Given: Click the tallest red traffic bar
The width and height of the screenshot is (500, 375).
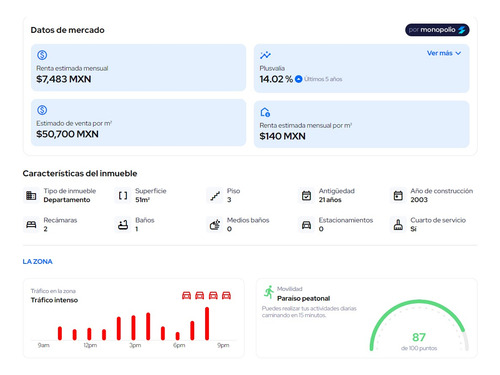Looking at the screenshot, I should click(x=207, y=324).
